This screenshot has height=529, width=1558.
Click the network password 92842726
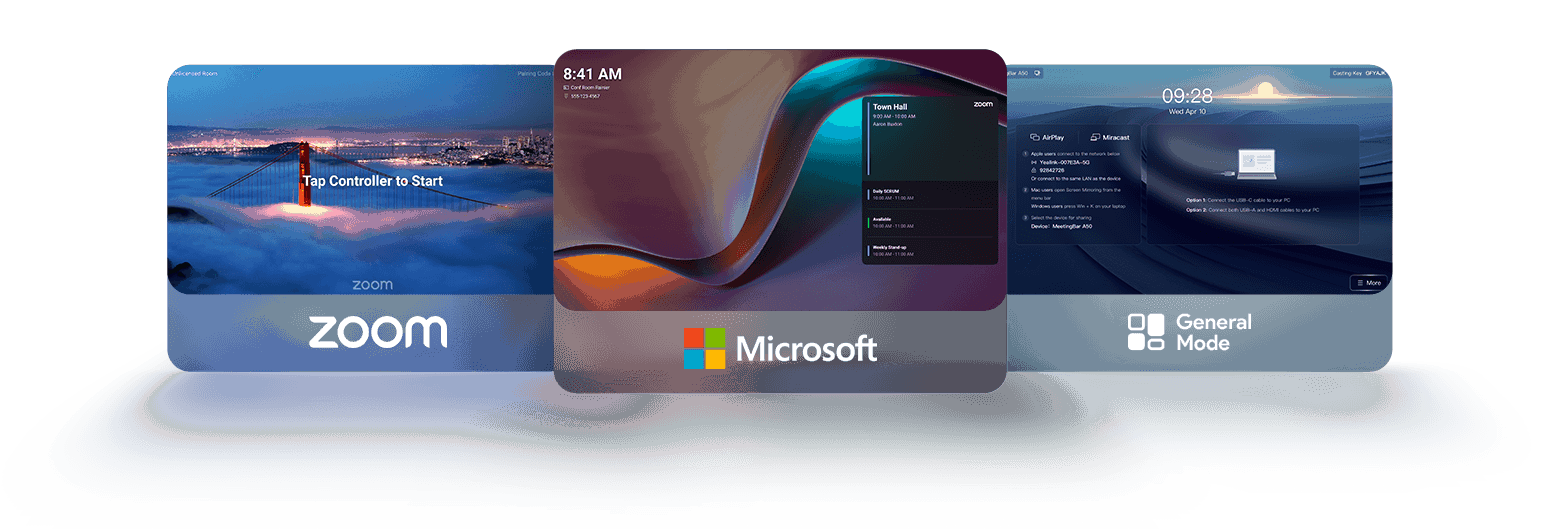pos(1052,170)
